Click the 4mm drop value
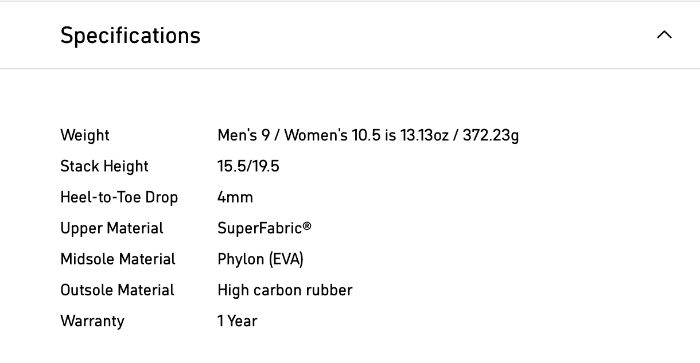Image resolution: width=700 pixels, height=363 pixels. (x=235, y=197)
